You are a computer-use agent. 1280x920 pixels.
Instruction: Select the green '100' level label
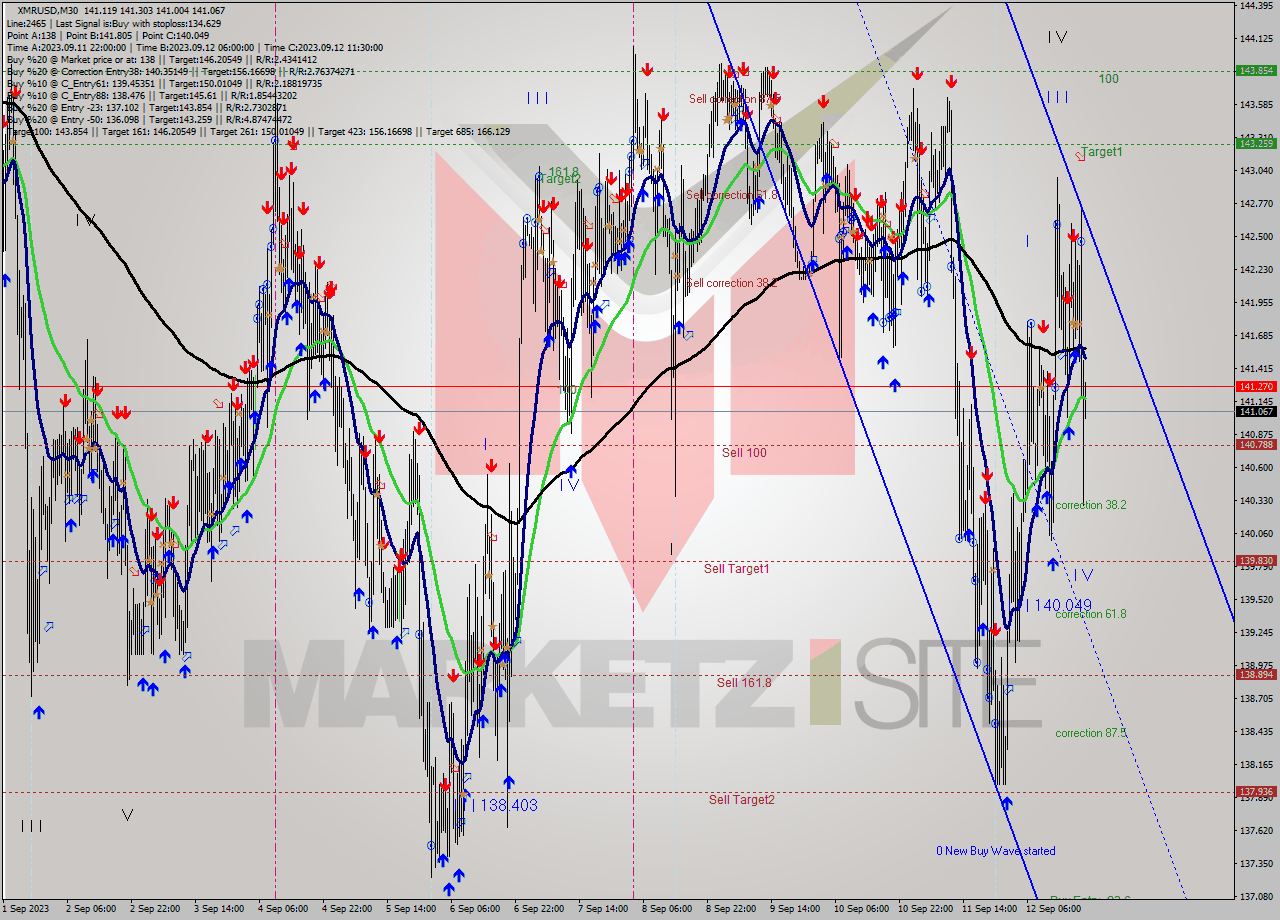1108,79
